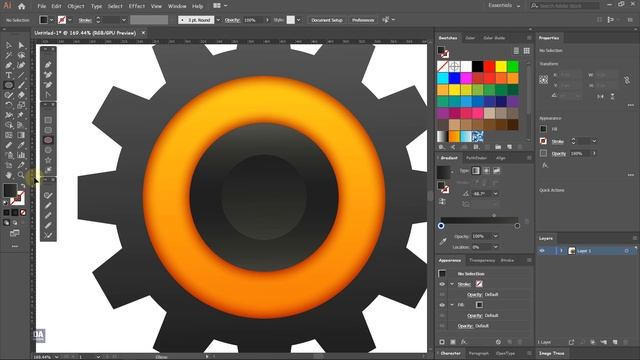Open the File menu

(x=42, y=6)
